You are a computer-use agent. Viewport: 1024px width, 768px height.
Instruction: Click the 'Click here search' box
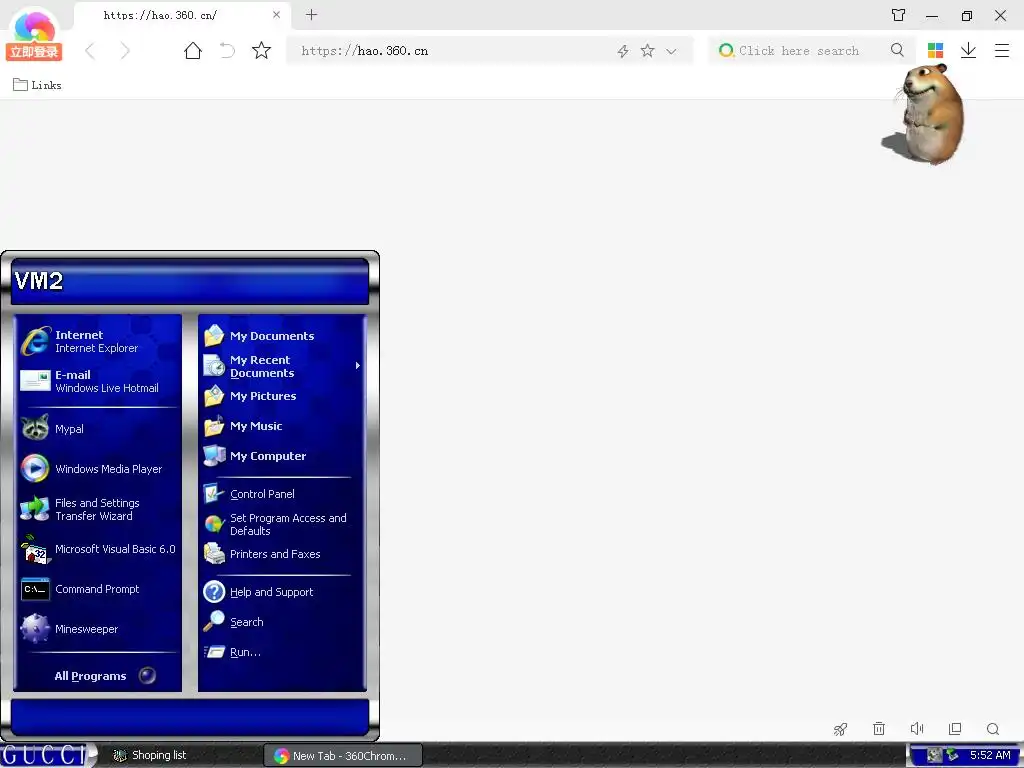click(x=799, y=51)
